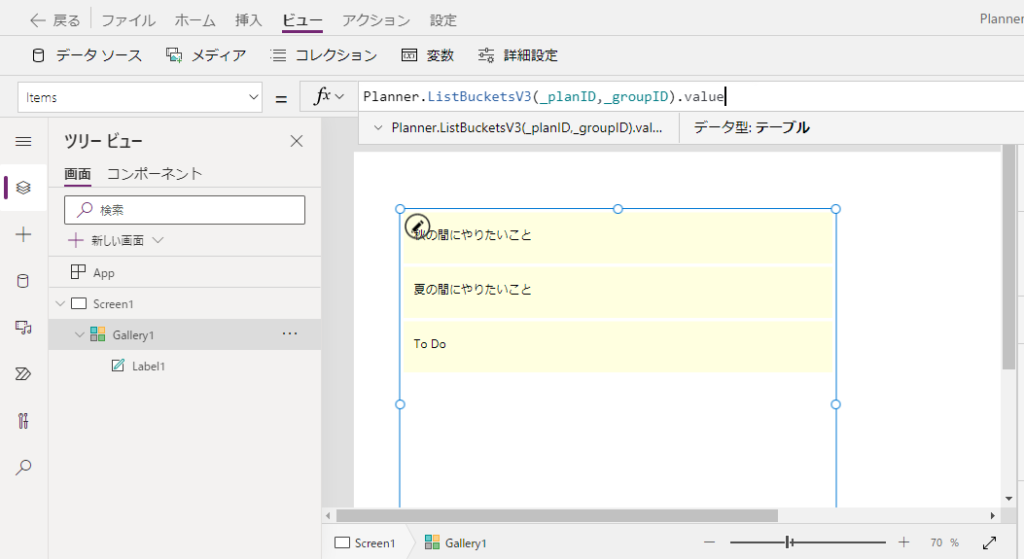The width and height of the screenshot is (1024, 559).
Task: Open 詳細設定 panel
Action: click(x=518, y=56)
